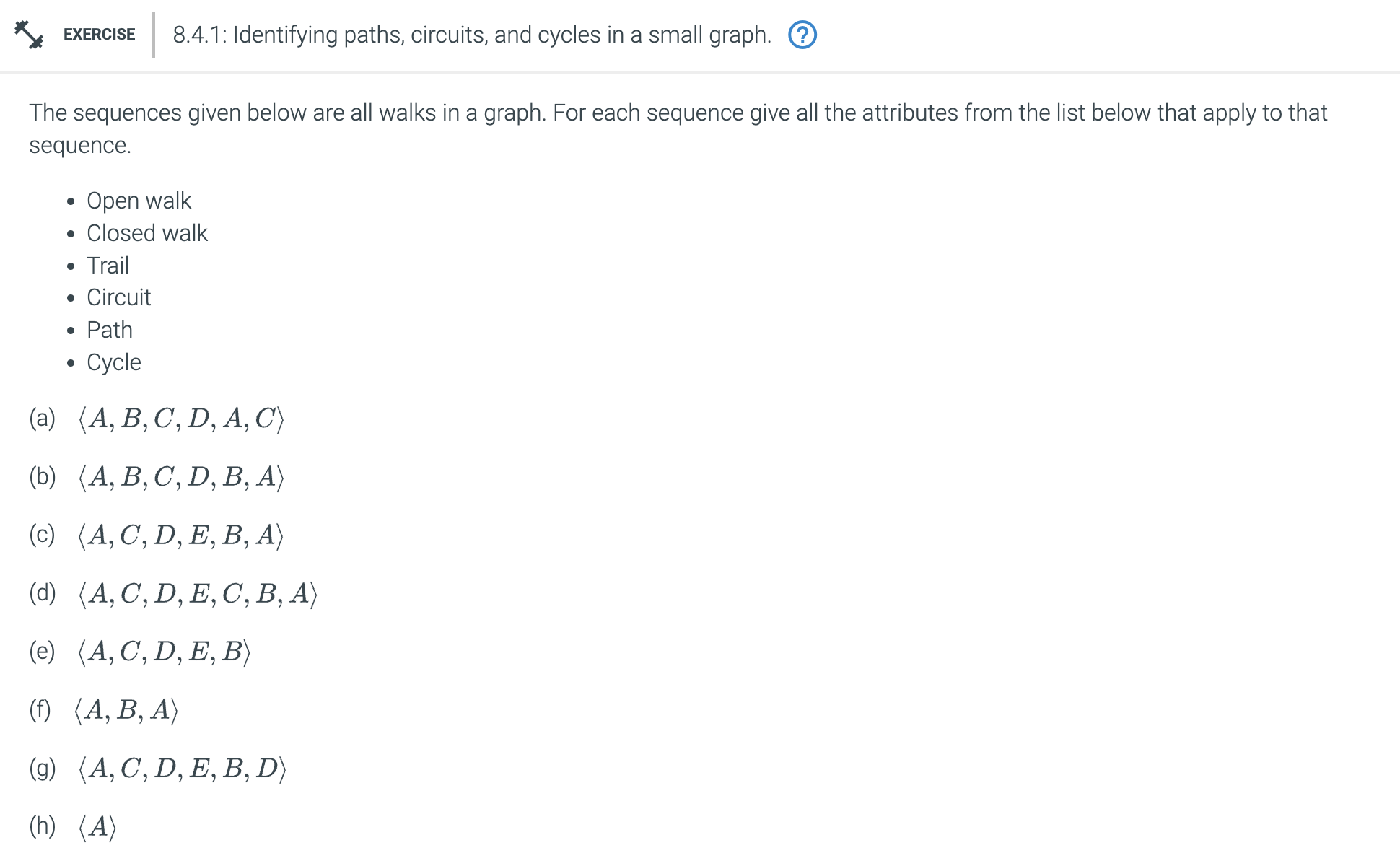1400x853 pixels.
Task: Click the Trail attribute
Action: pos(108,266)
